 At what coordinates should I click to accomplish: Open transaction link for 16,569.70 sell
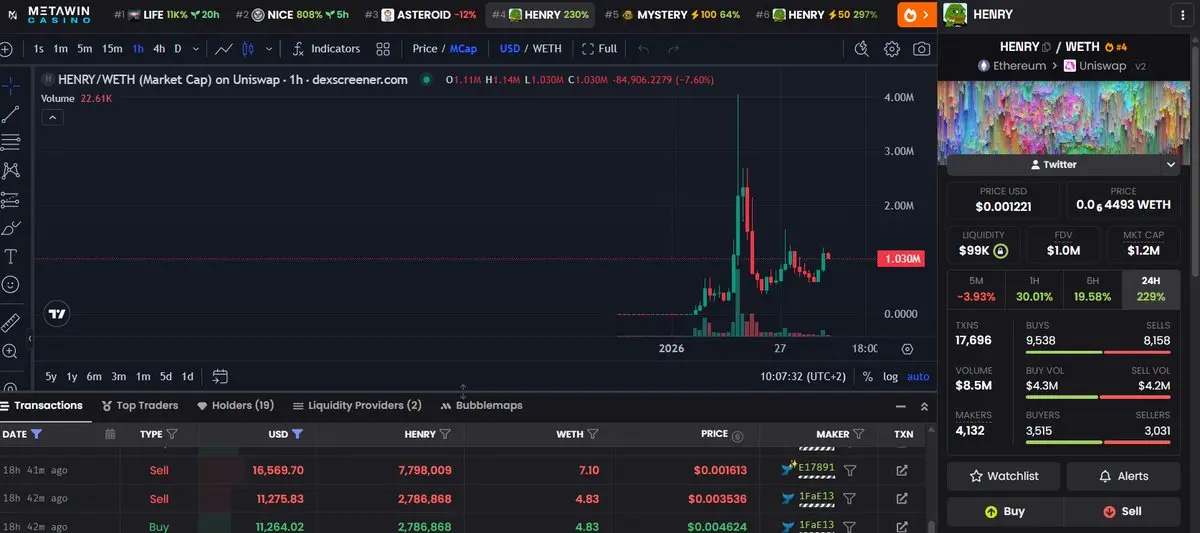pos(902,470)
